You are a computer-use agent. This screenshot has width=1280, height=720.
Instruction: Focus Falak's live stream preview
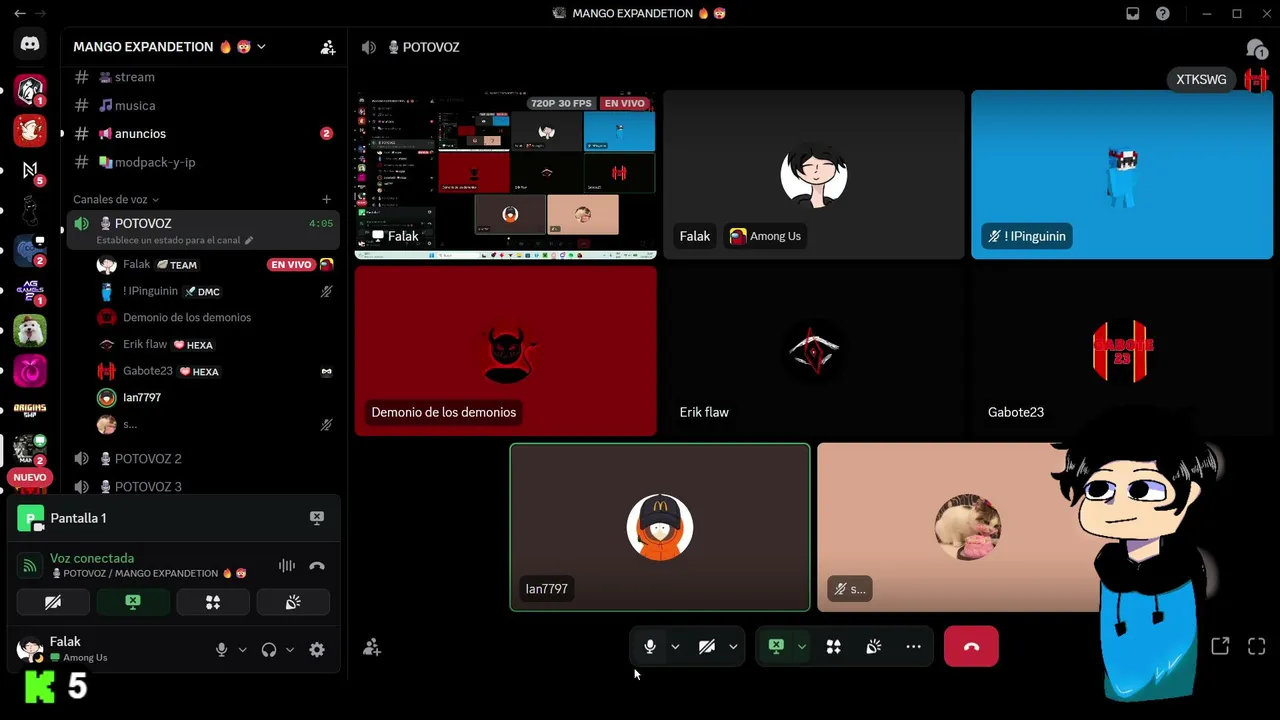point(506,174)
